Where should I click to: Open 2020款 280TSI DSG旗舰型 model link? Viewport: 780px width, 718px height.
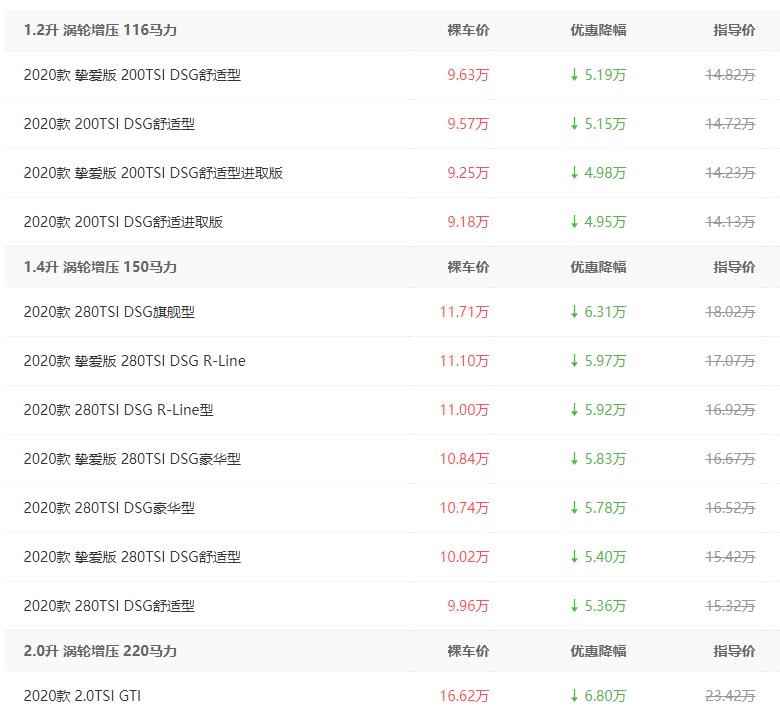click(109, 311)
